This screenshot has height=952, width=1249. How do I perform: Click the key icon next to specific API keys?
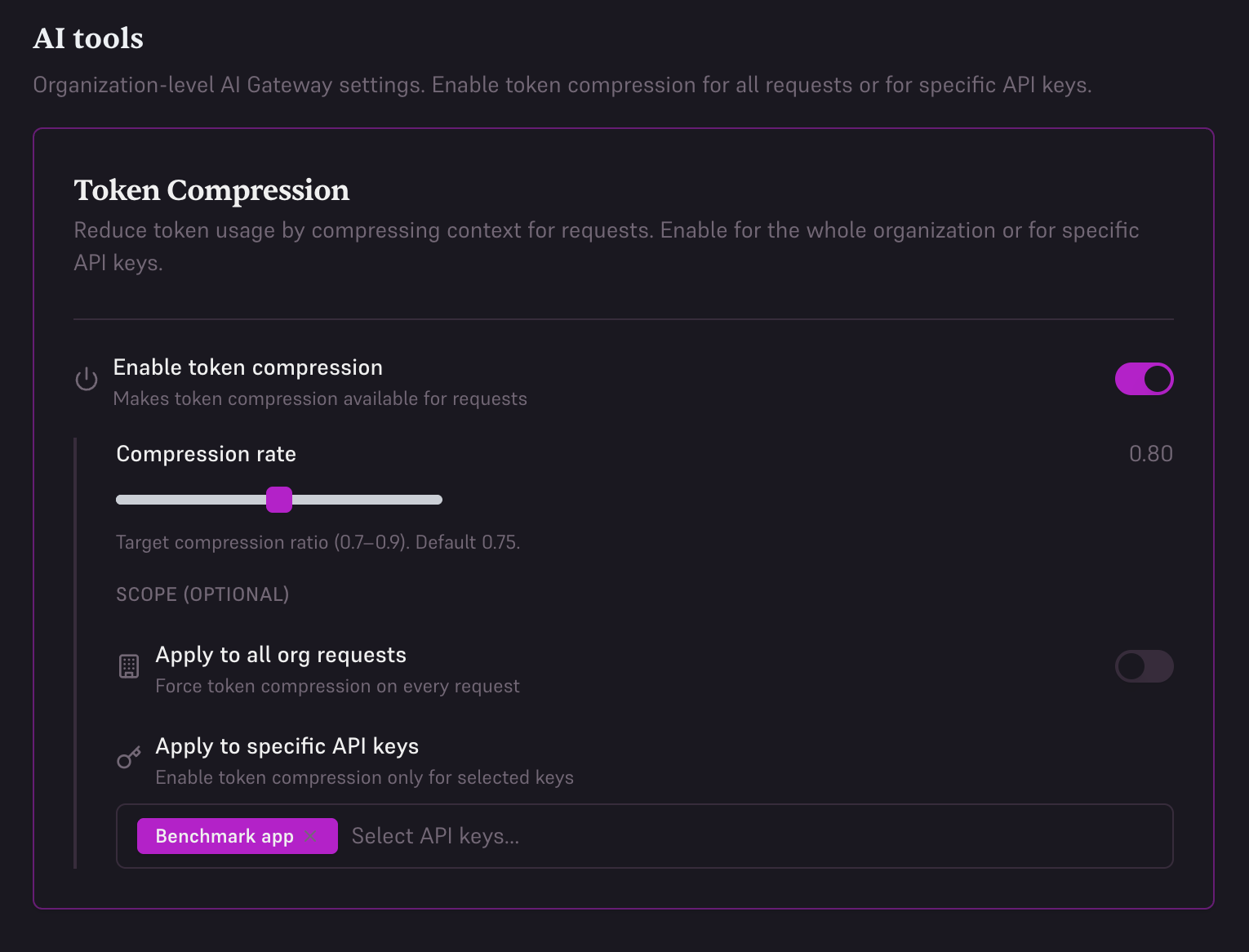click(x=128, y=758)
